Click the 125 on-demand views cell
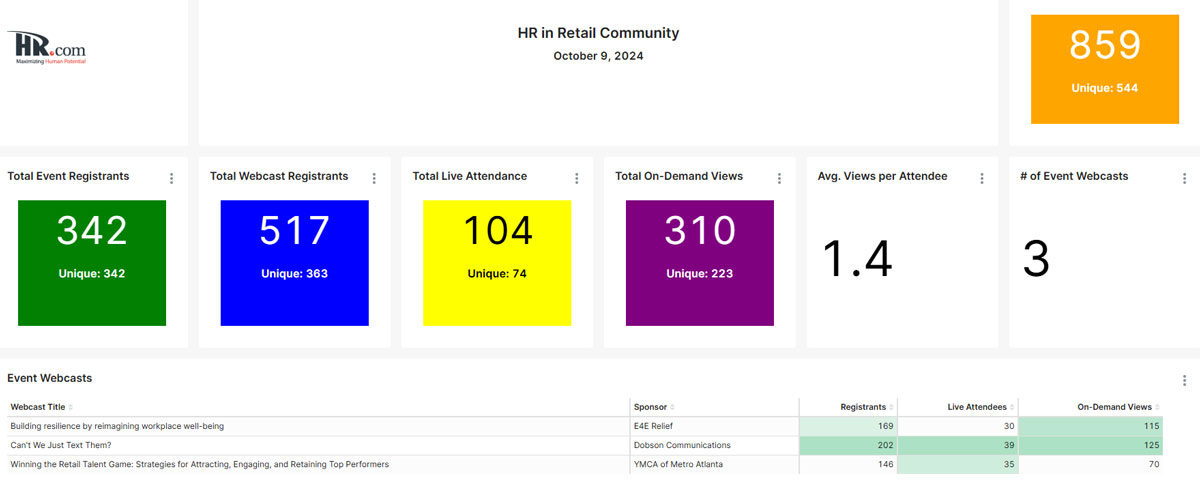 pos(1091,445)
